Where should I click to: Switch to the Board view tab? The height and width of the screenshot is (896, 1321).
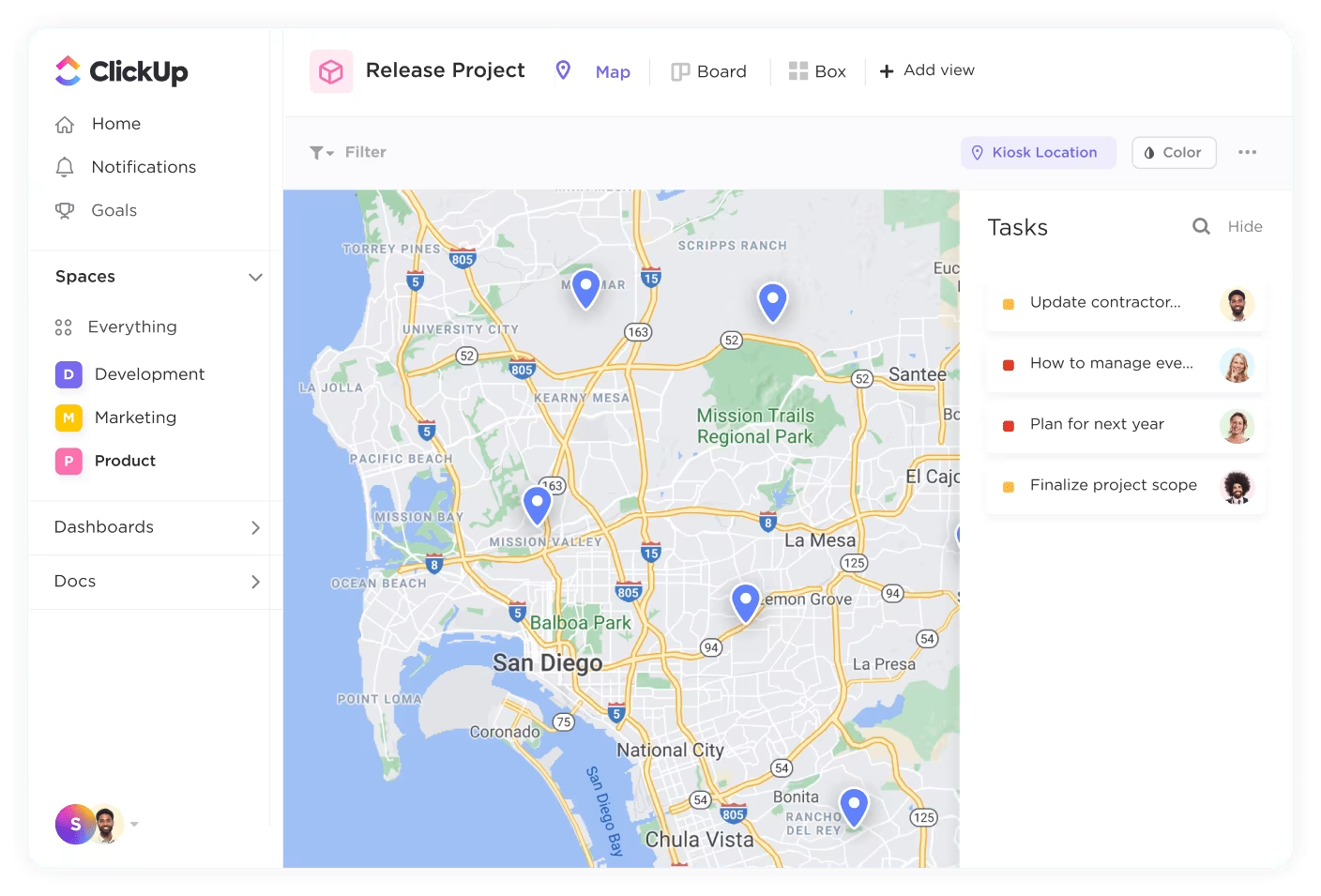pos(709,71)
